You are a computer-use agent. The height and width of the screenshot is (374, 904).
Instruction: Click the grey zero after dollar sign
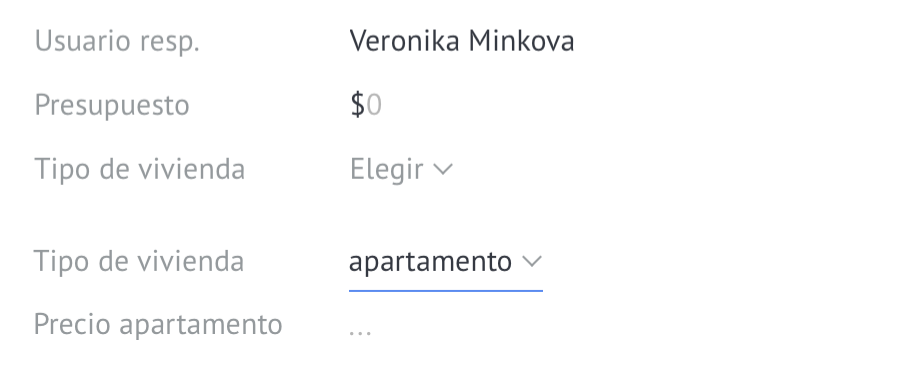click(x=374, y=105)
